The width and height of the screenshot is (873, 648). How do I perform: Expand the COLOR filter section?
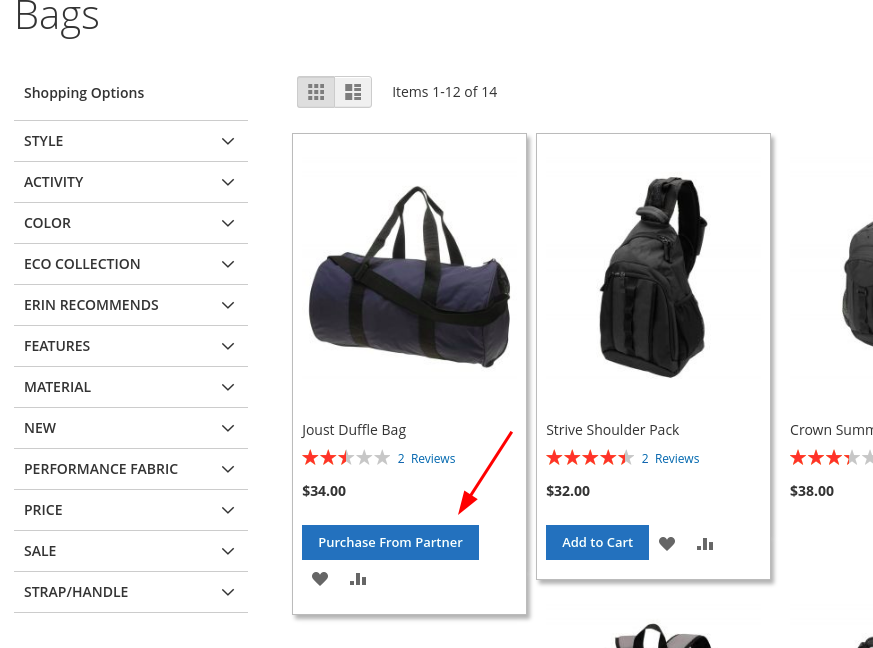point(131,223)
